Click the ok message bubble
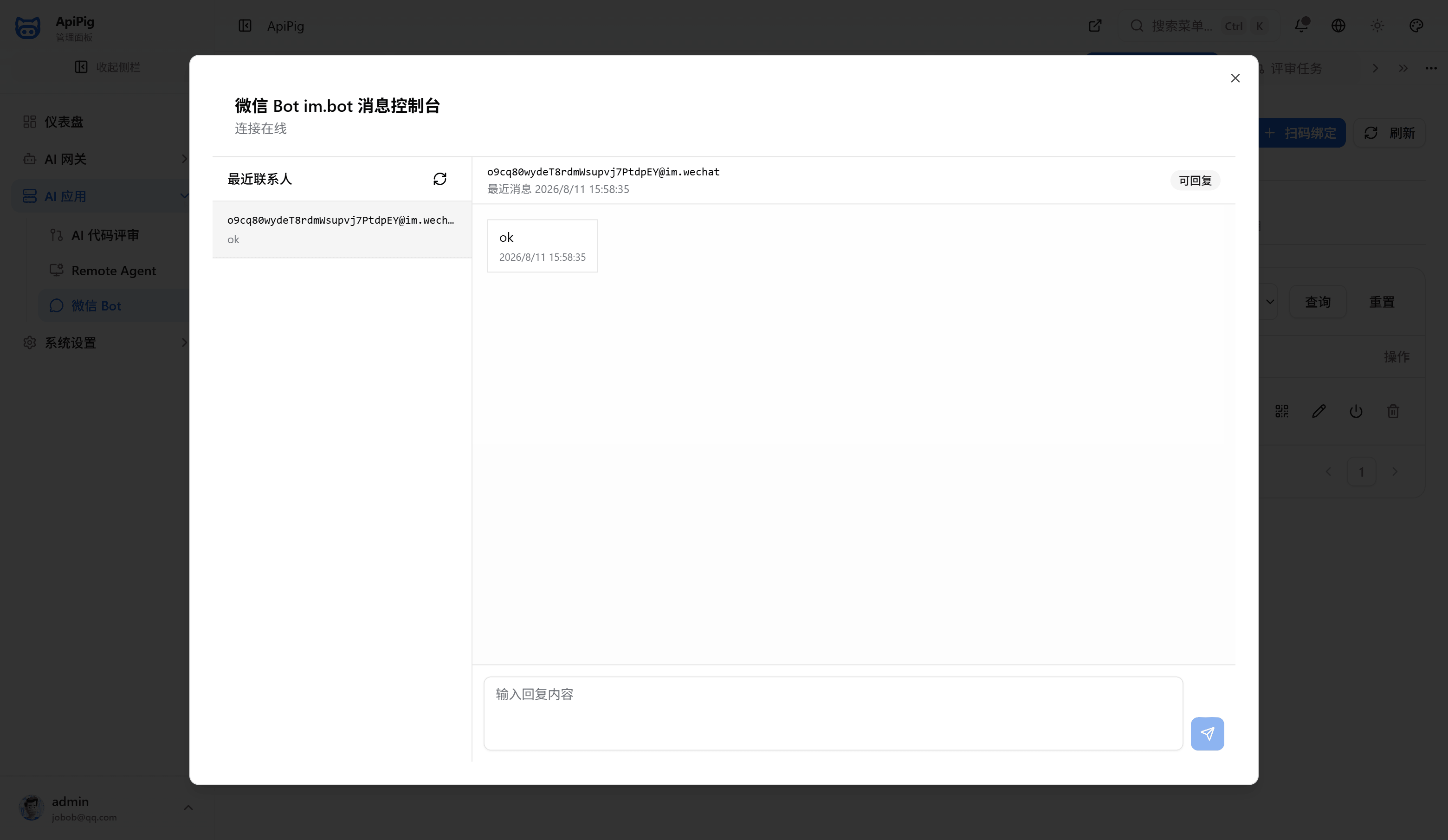The width and height of the screenshot is (1448, 840). click(543, 246)
